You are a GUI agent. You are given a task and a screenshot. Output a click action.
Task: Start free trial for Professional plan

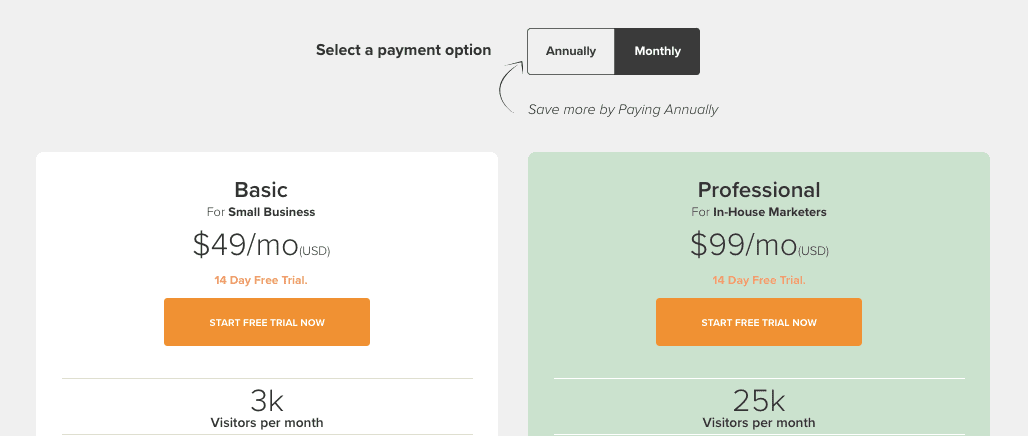pyautogui.click(x=759, y=322)
